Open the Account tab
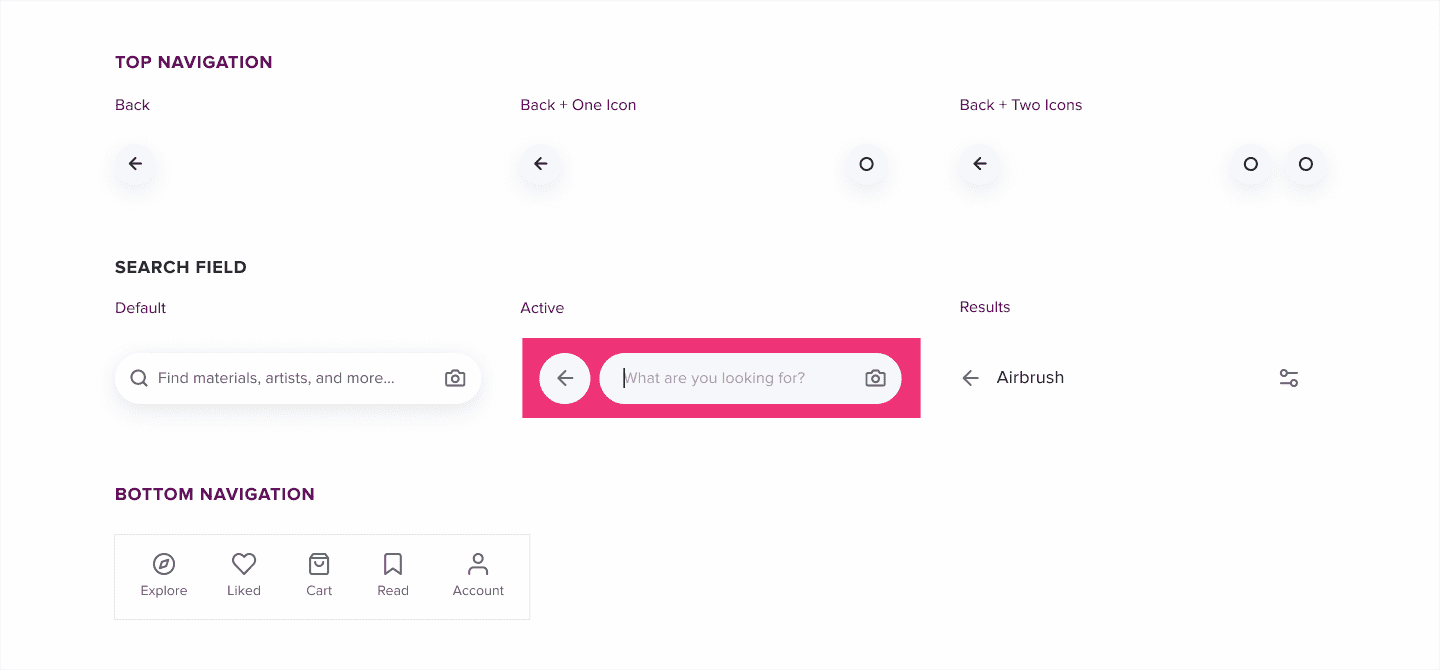Image resolution: width=1440 pixels, height=670 pixels. 478,575
